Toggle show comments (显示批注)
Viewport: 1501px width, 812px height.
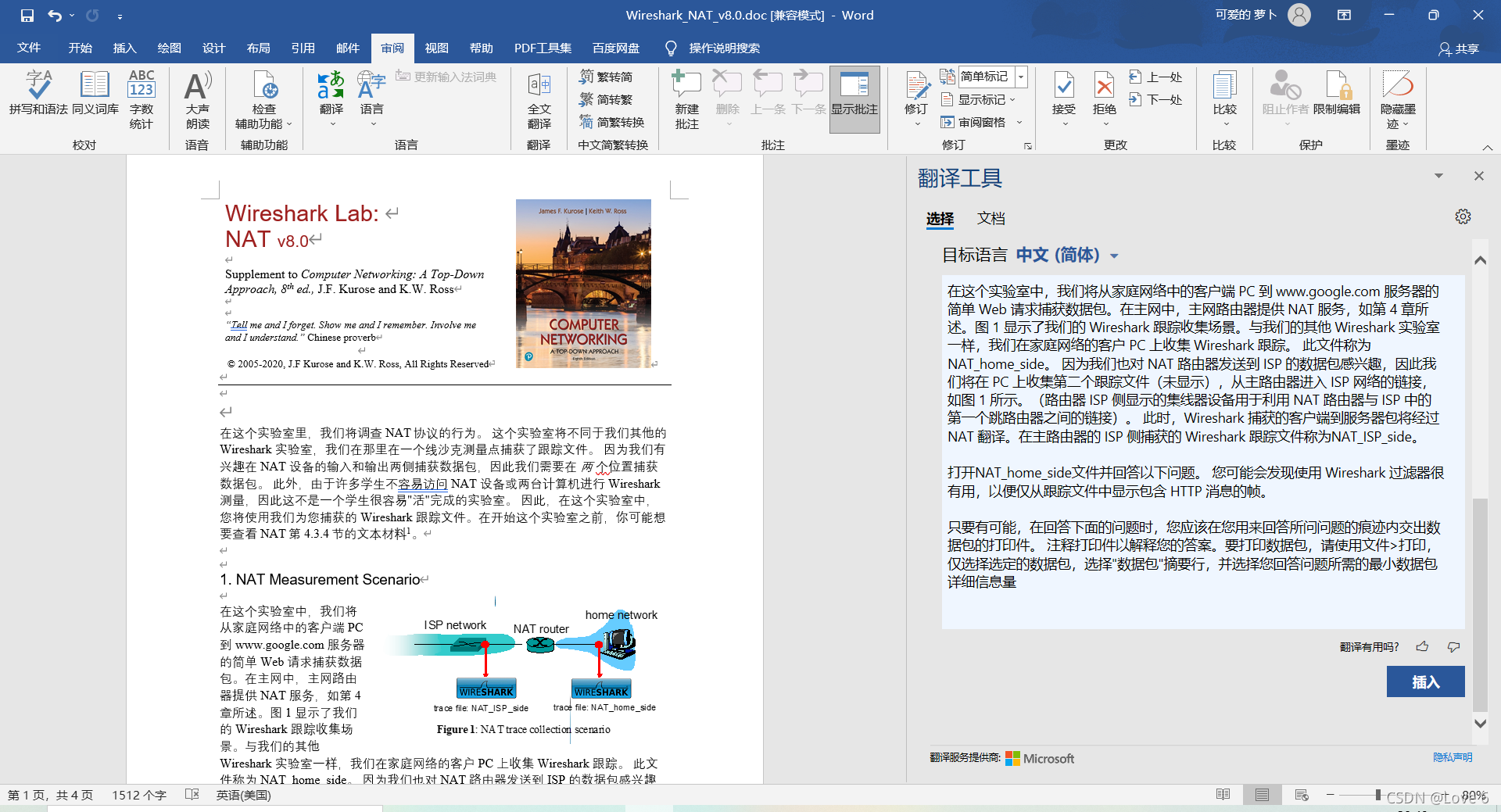point(854,100)
